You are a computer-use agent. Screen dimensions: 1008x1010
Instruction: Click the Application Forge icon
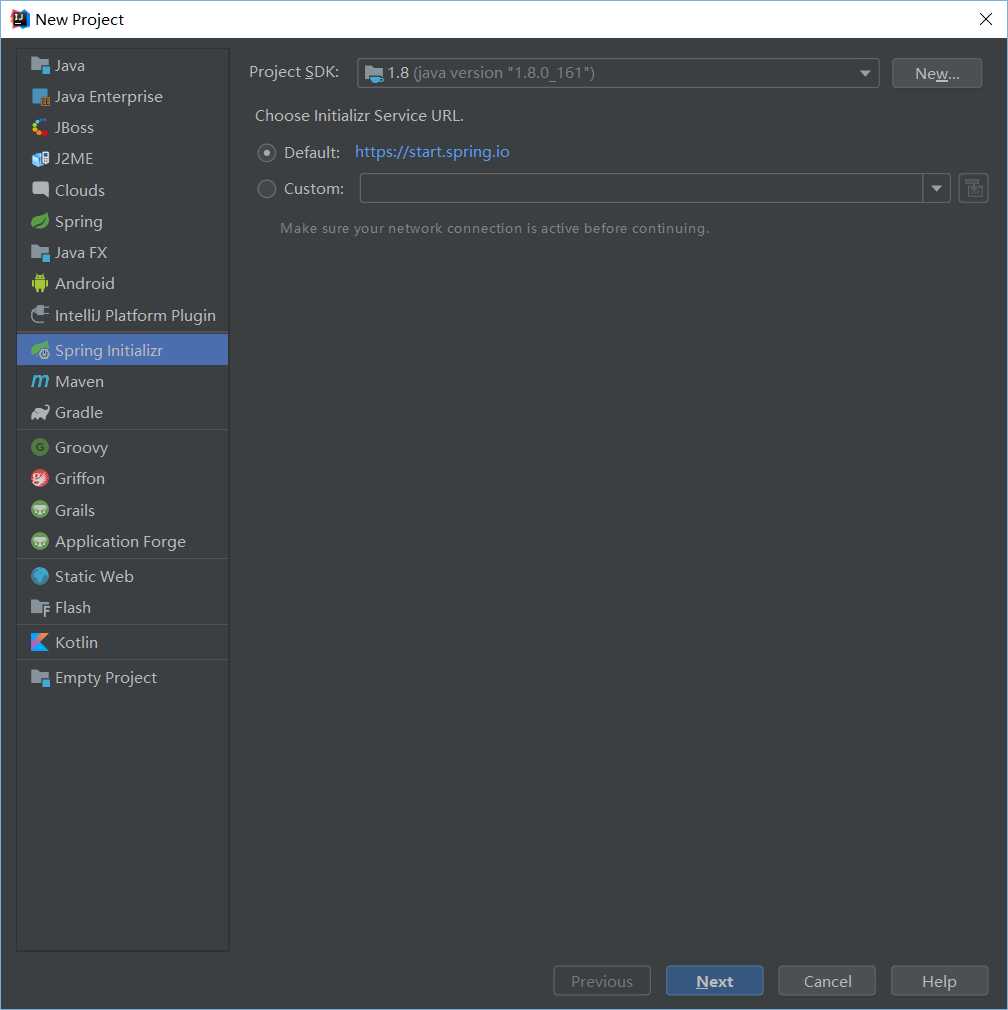click(x=40, y=541)
